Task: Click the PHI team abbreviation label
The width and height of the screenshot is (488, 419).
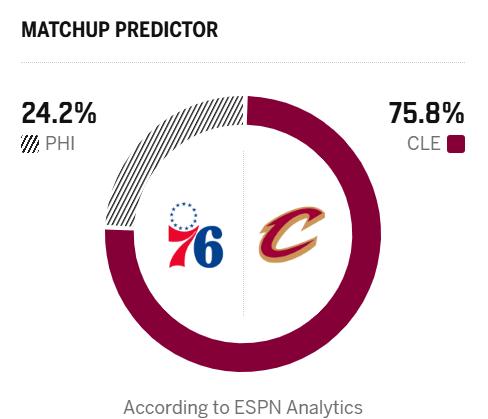Action: 60,144
